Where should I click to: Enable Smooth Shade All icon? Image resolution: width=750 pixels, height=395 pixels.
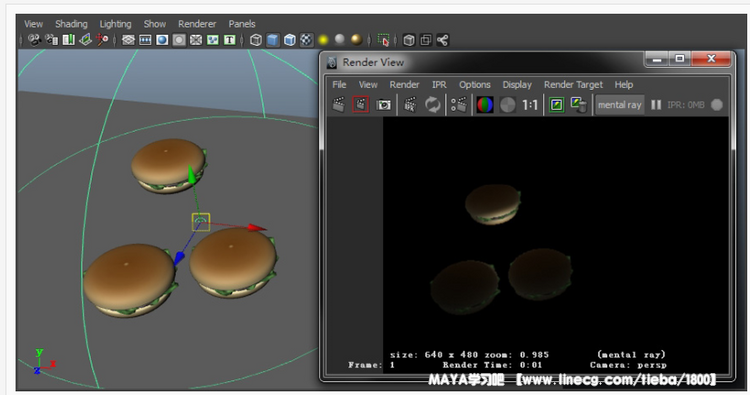(x=273, y=40)
